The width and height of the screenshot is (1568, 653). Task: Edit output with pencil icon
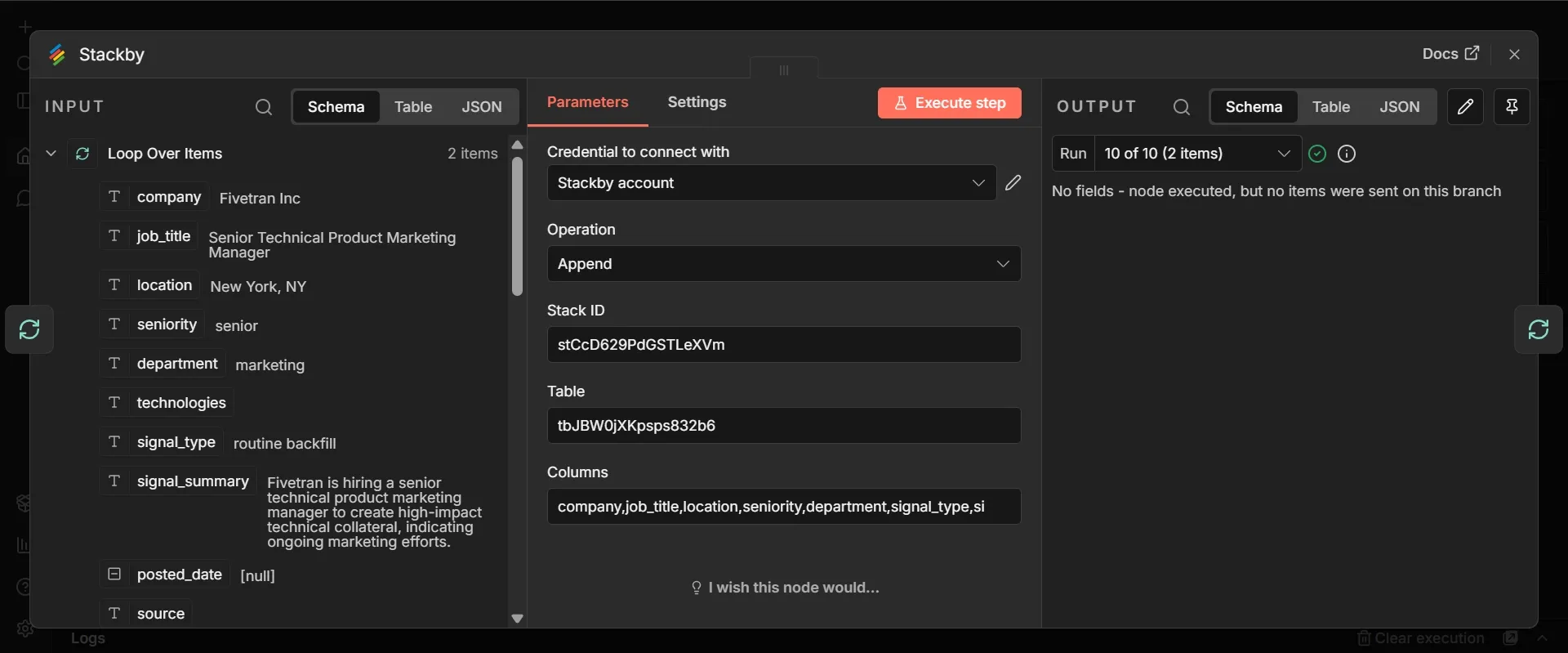1466,106
